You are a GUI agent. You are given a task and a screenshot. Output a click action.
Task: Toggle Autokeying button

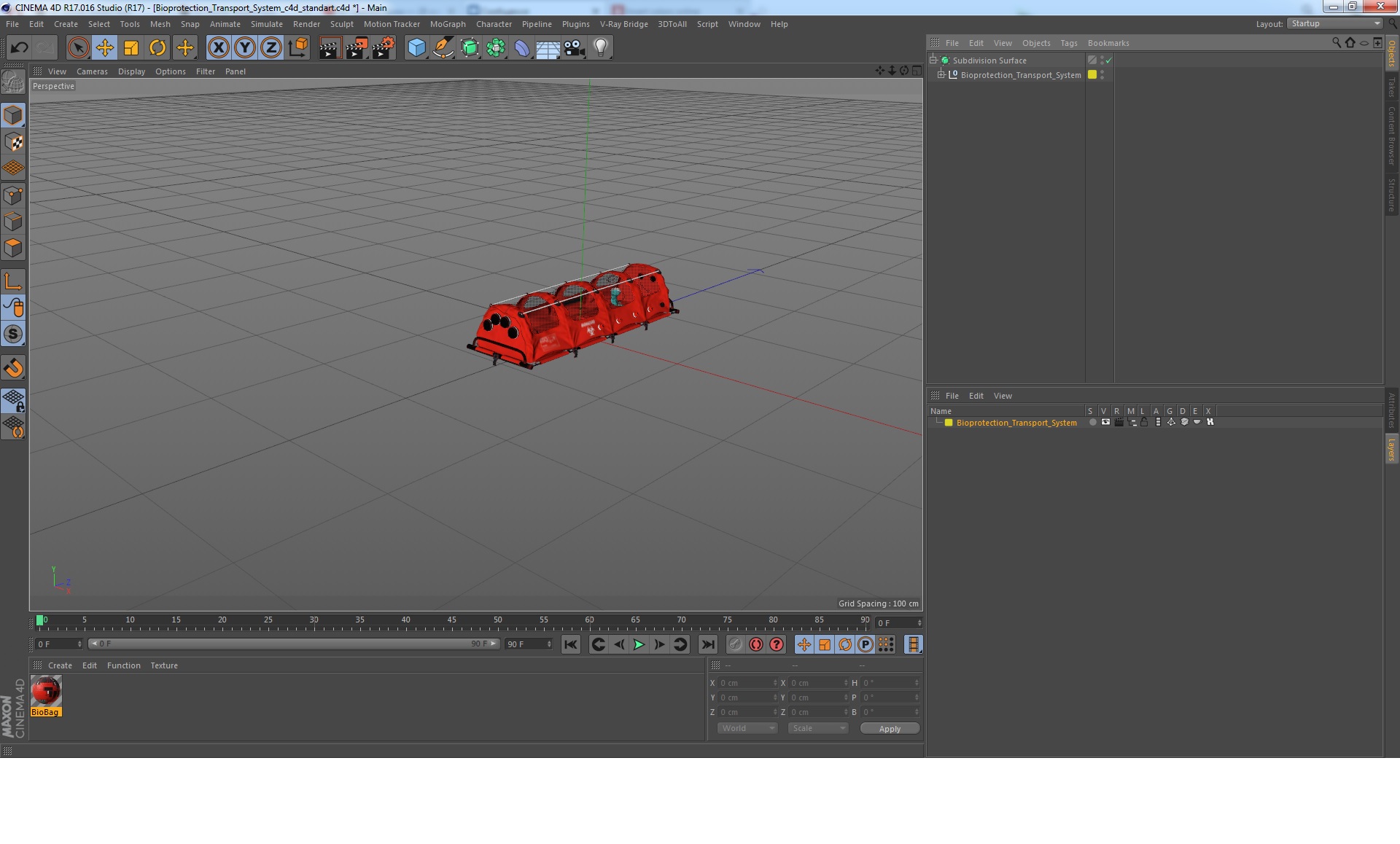(756, 644)
